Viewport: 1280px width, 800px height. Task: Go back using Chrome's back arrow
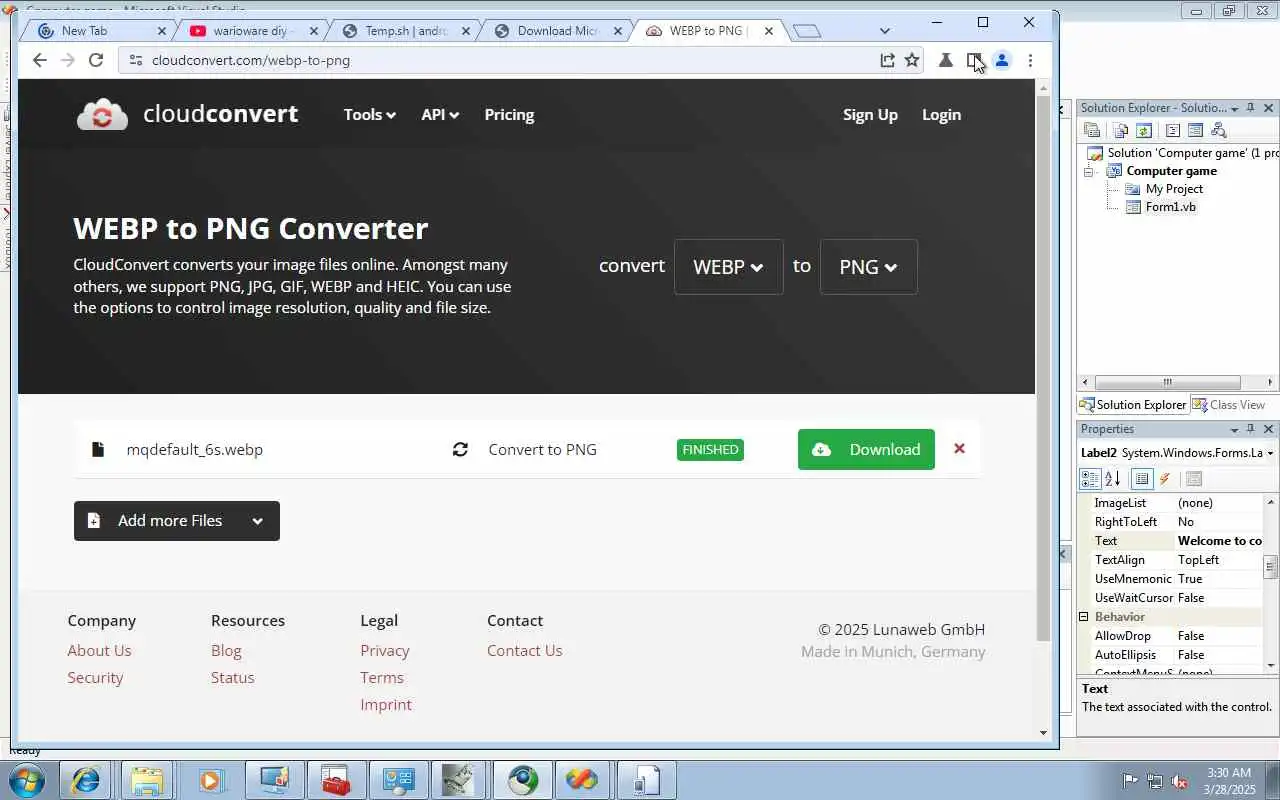(39, 60)
